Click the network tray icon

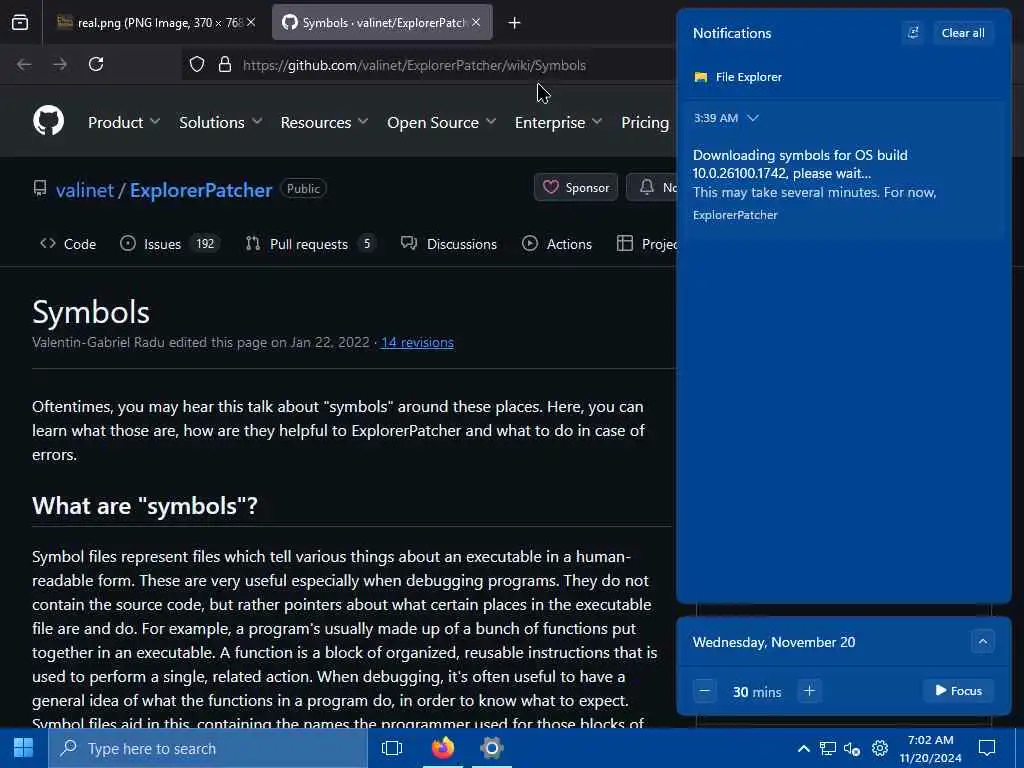click(827, 748)
